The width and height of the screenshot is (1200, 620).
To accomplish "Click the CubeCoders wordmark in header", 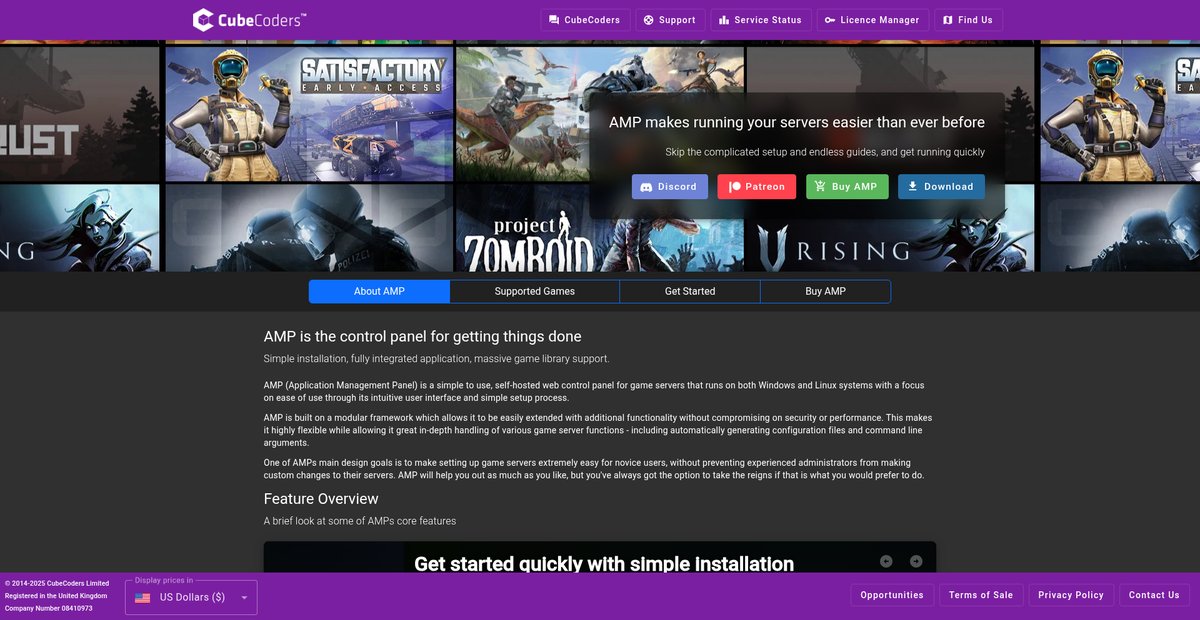I will click(263, 19).
